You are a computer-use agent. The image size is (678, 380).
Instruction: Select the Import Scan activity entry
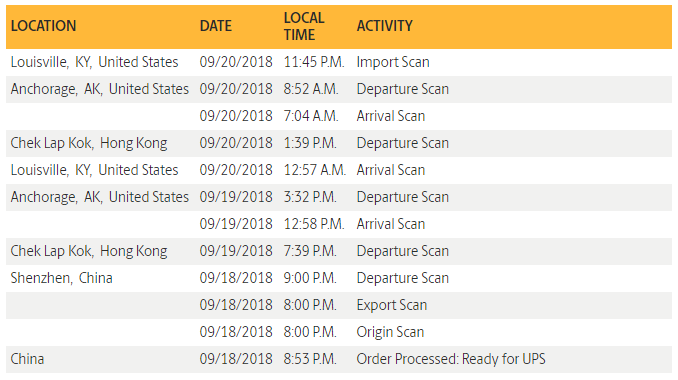point(393,62)
